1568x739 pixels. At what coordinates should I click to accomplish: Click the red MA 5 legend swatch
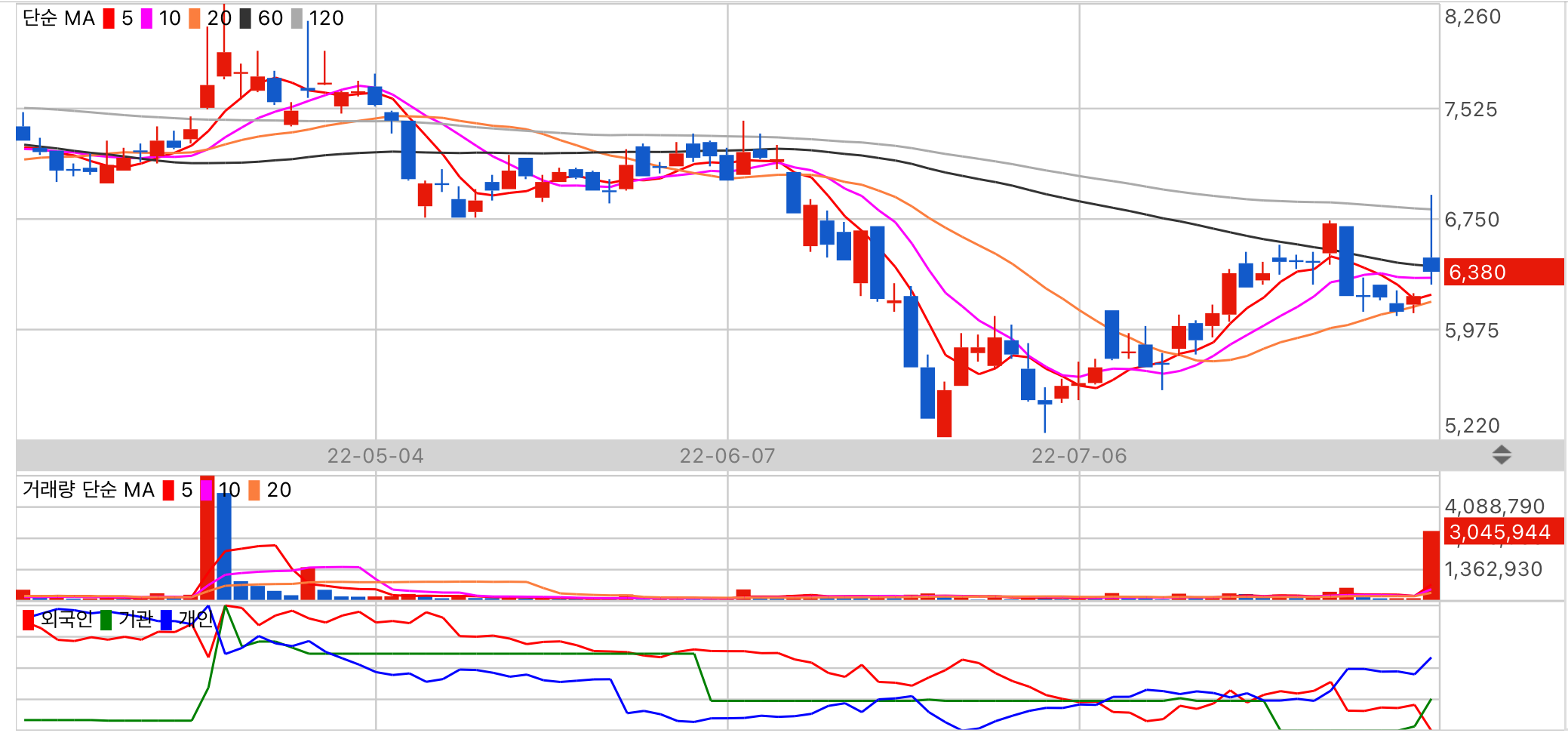point(109,18)
